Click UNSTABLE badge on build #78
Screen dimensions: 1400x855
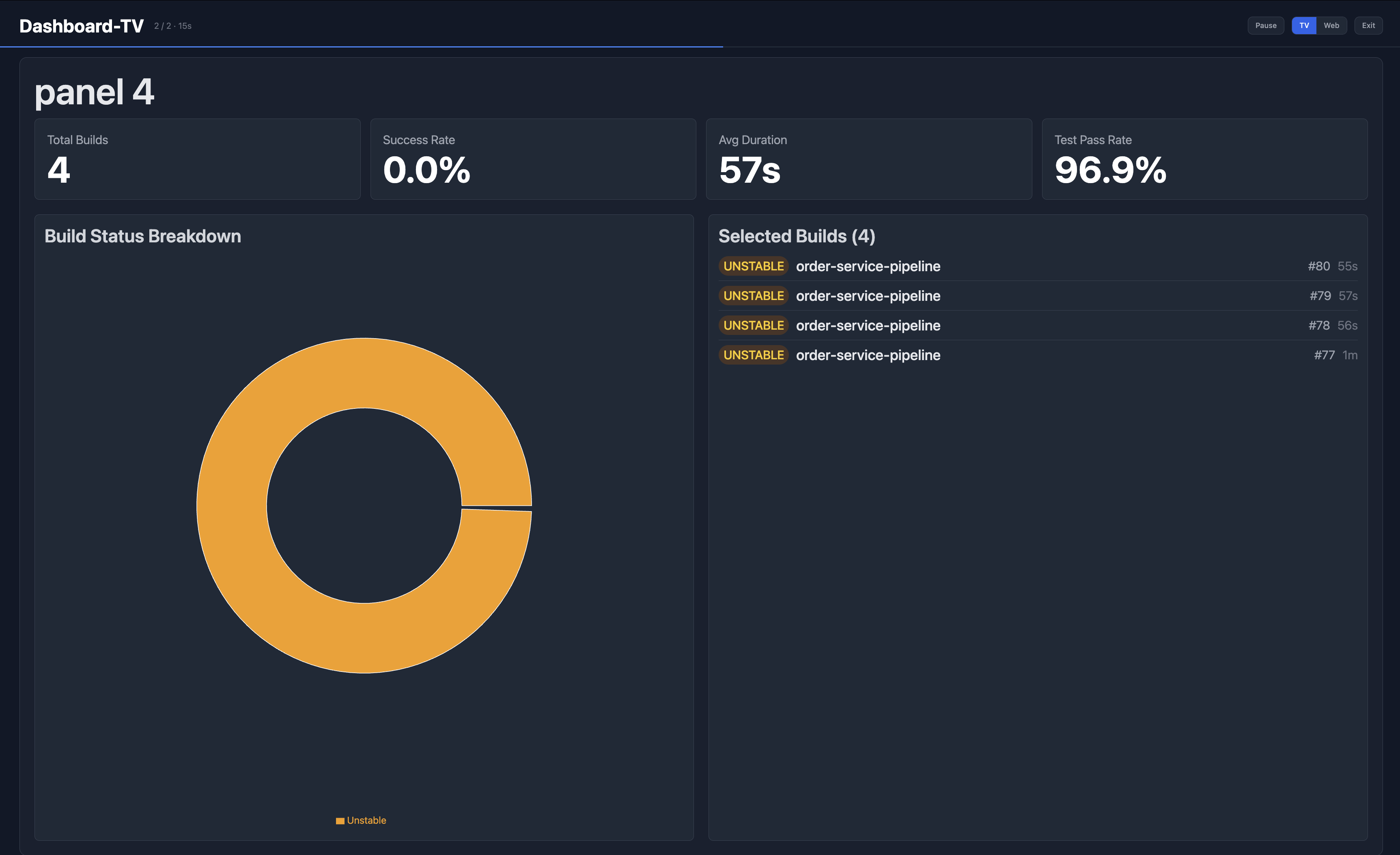point(753,325)
